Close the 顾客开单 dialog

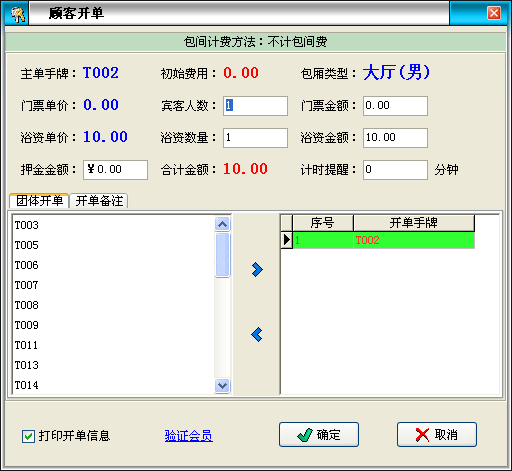point(494,13)
